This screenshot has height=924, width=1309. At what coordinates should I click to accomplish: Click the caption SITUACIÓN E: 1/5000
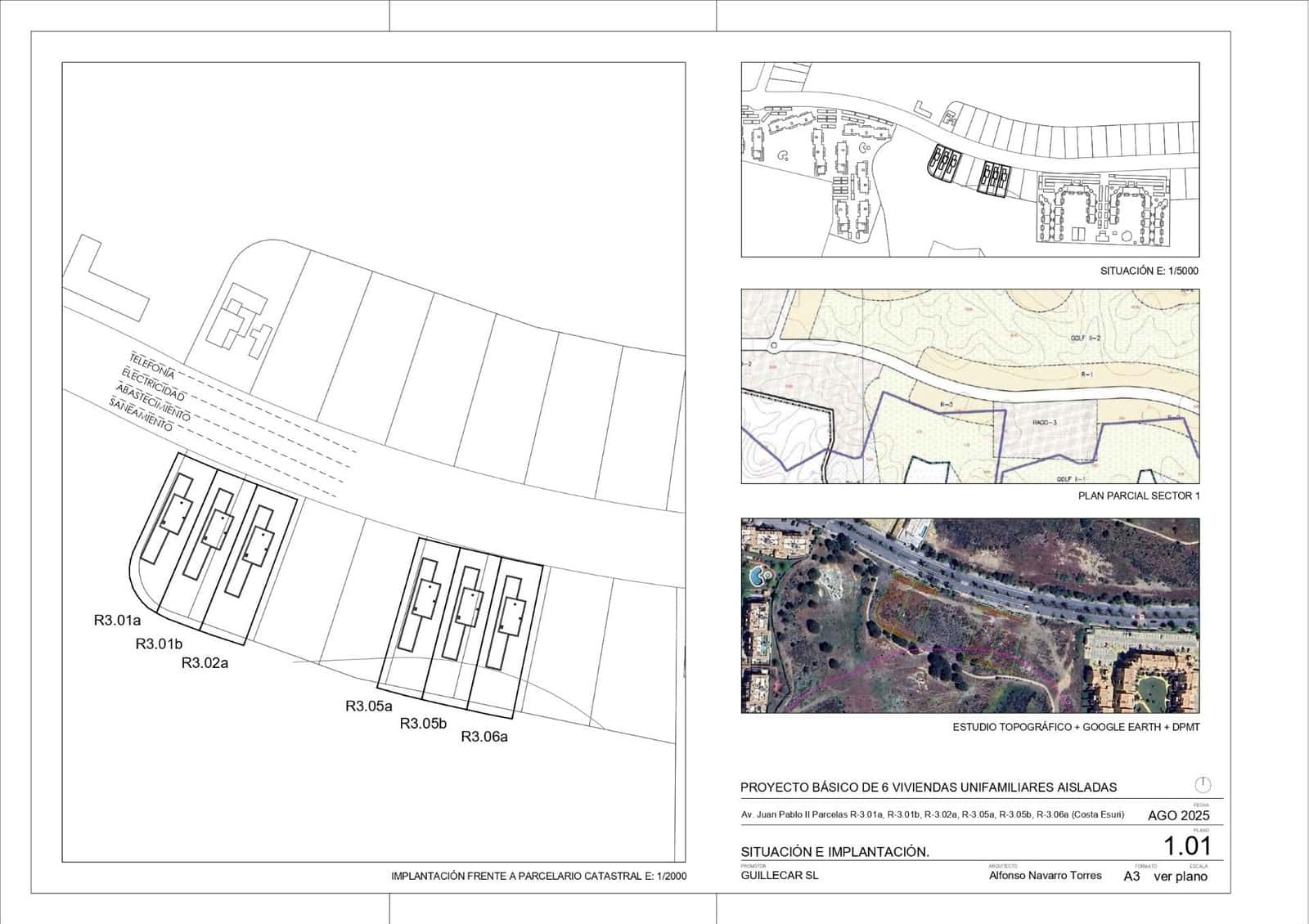click(x=1149, y=271)
